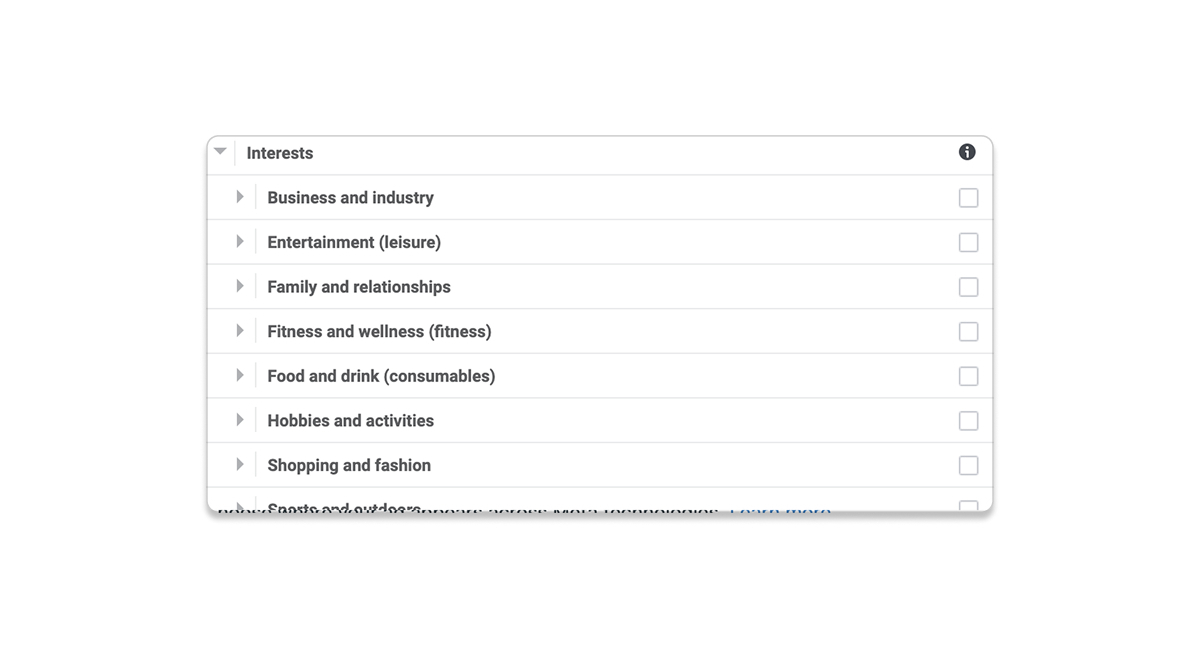
Task: Tick the Entertainment (leisure) checkbox
Action: [x=968, y=242]
